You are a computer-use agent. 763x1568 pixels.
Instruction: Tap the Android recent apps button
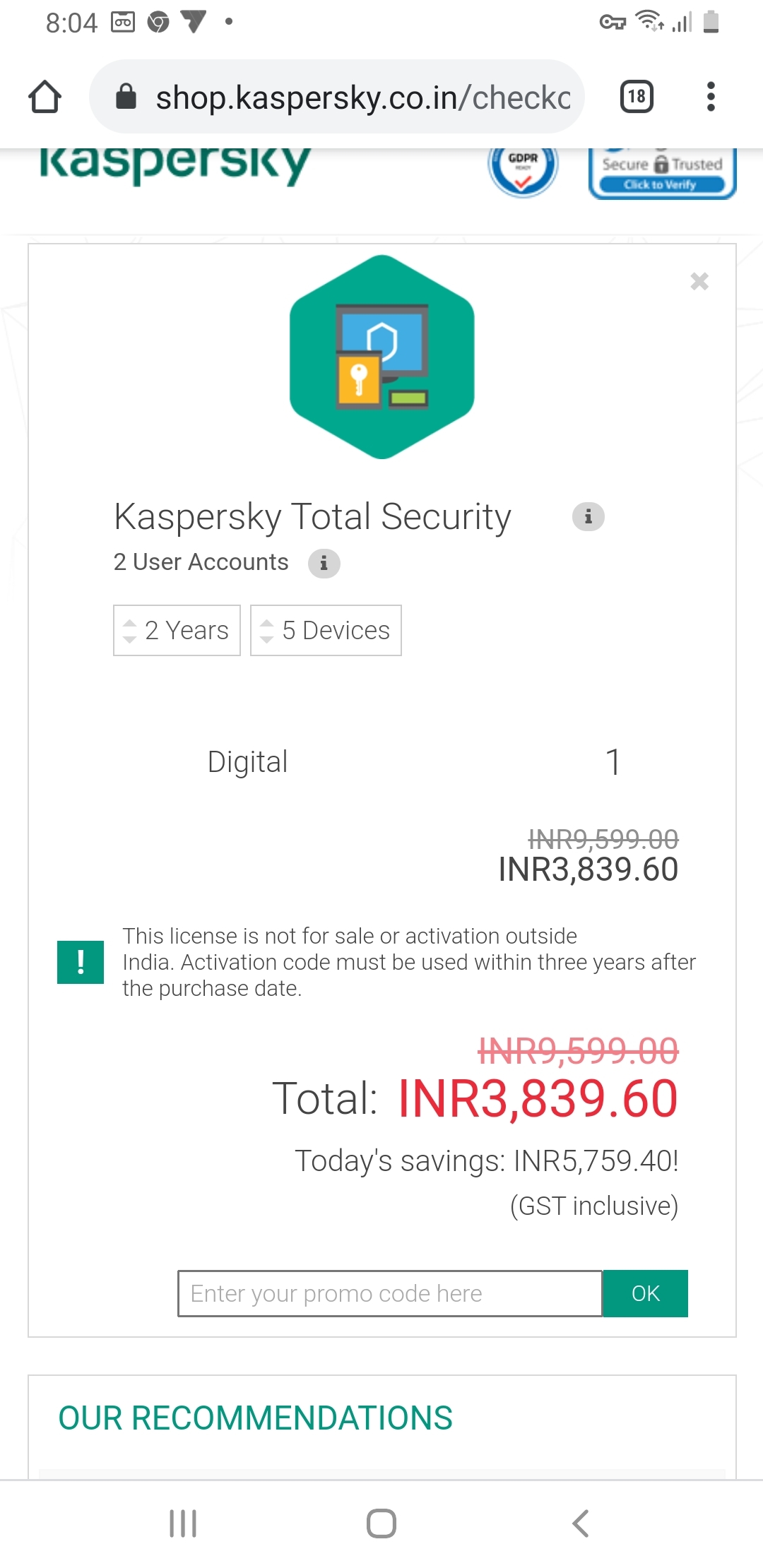pyautogui.click(x=183, y=1523)
